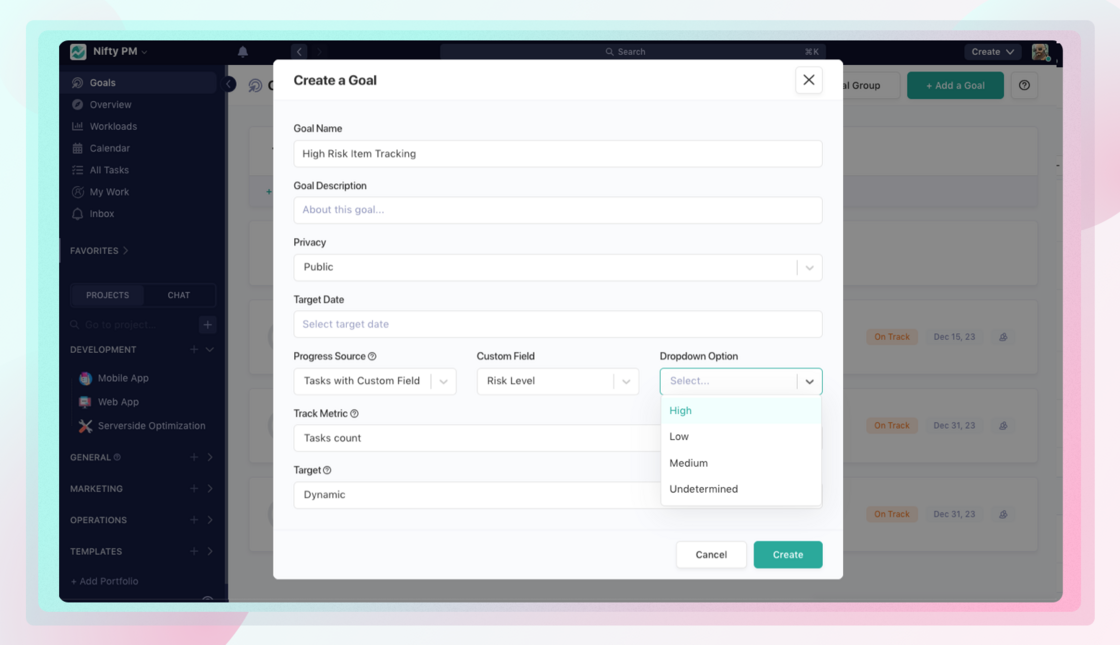
Task: Open the Privacy dropdown
Action: 557,268
